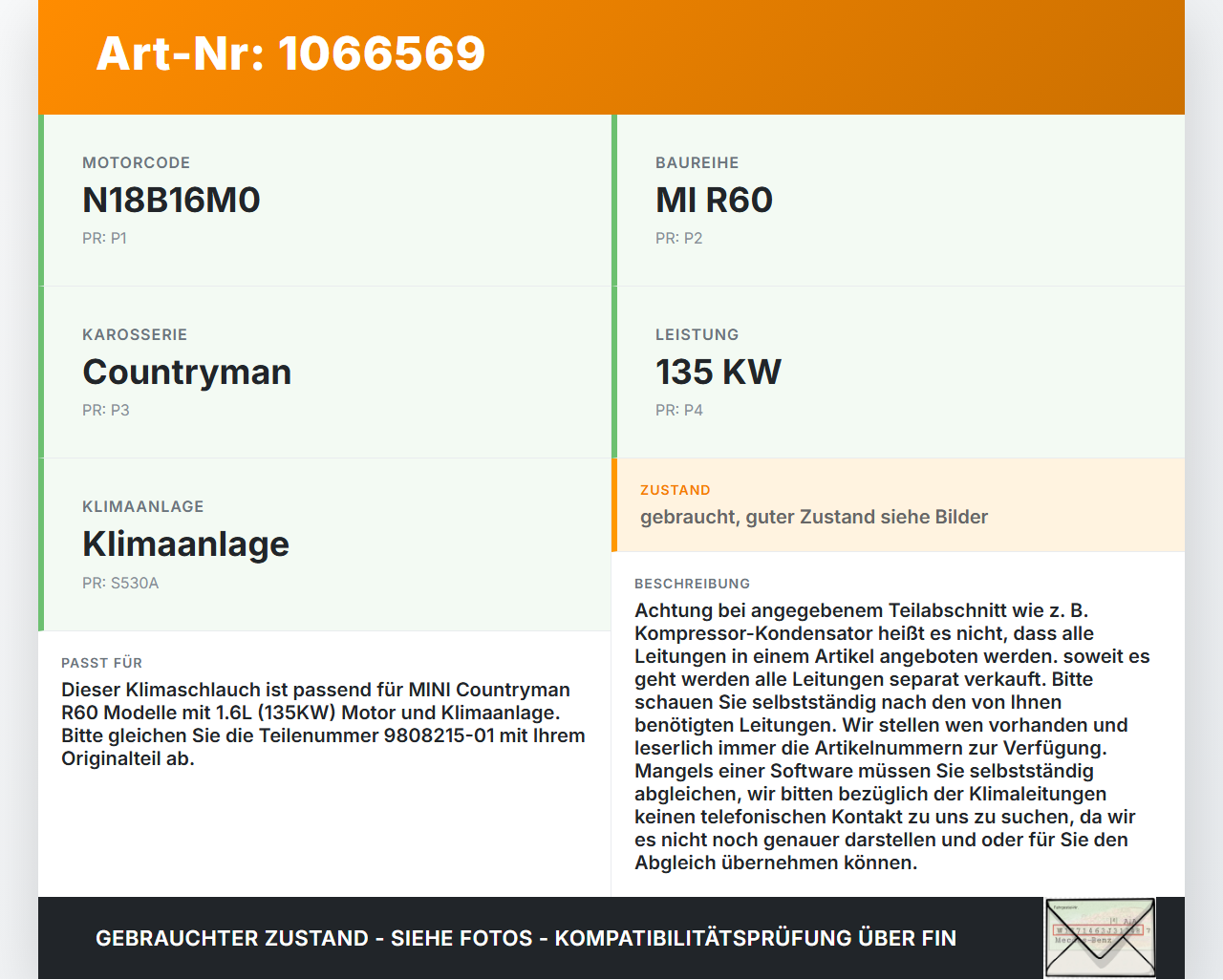The image size is (1223, 980).
Task: Click the MOTORCODE label
Action: [x=136, y=162]
